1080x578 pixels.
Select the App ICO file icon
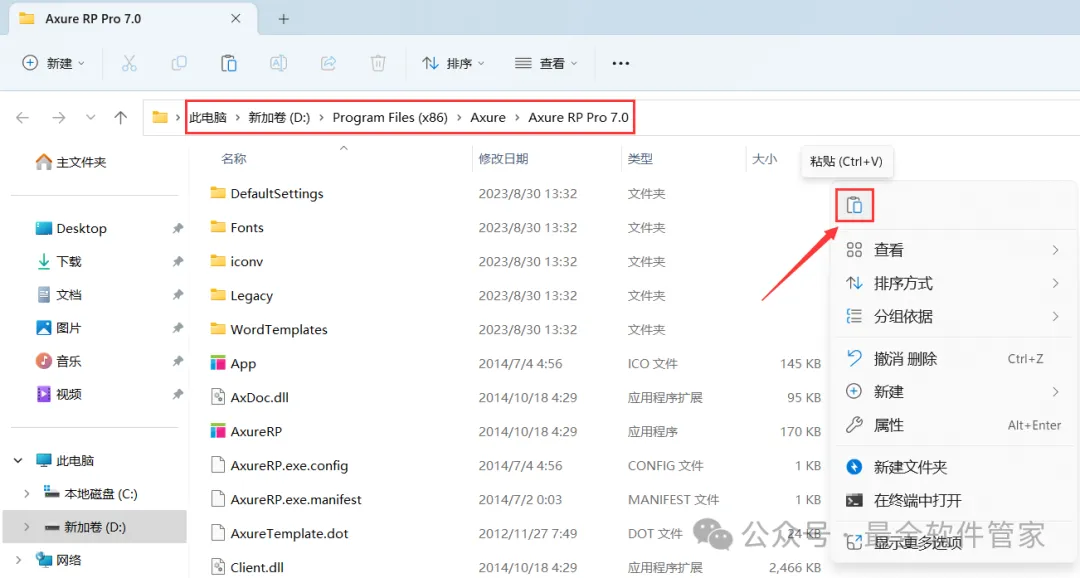coord(218,363)
